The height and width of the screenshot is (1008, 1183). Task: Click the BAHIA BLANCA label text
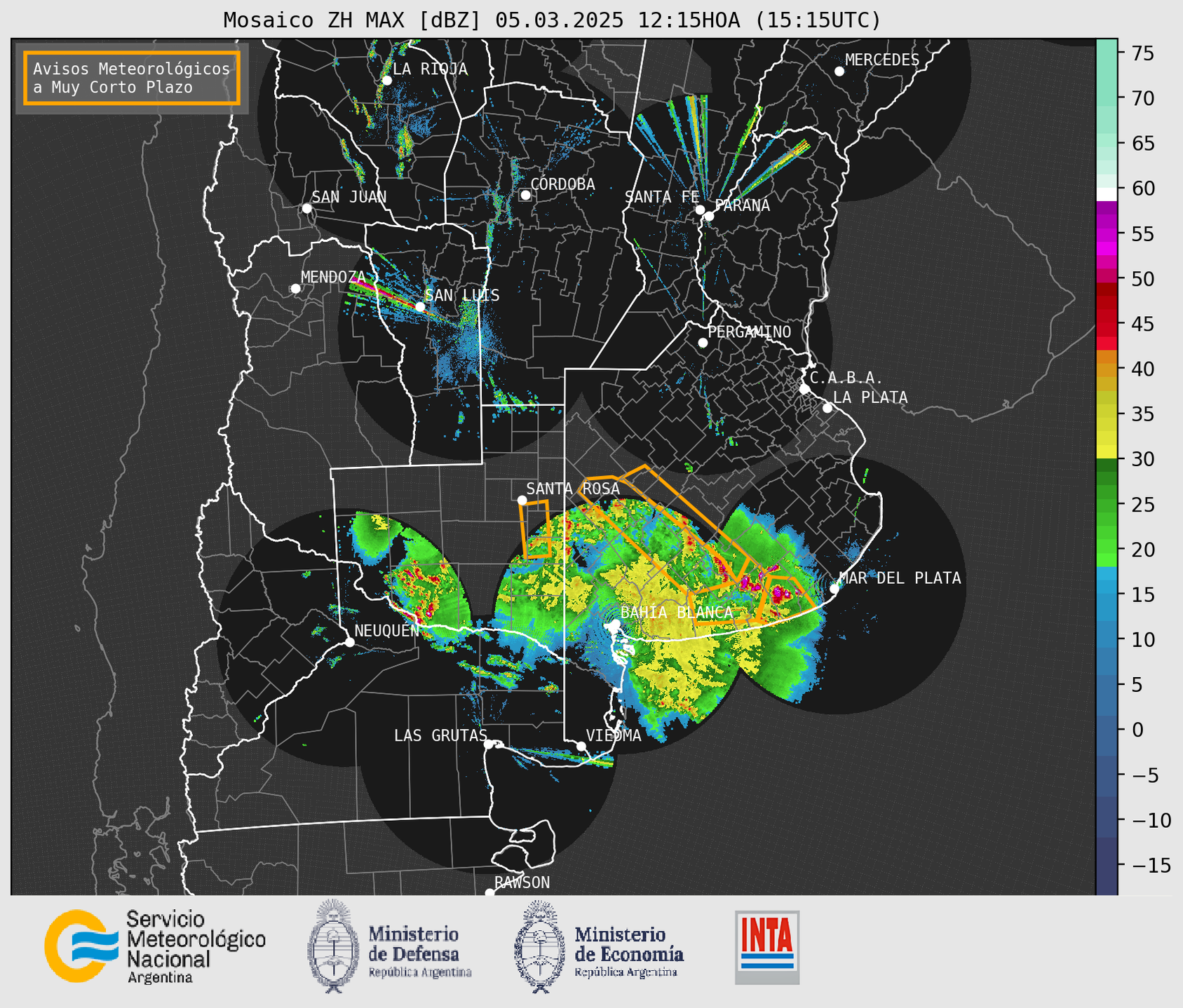(677, 613)
